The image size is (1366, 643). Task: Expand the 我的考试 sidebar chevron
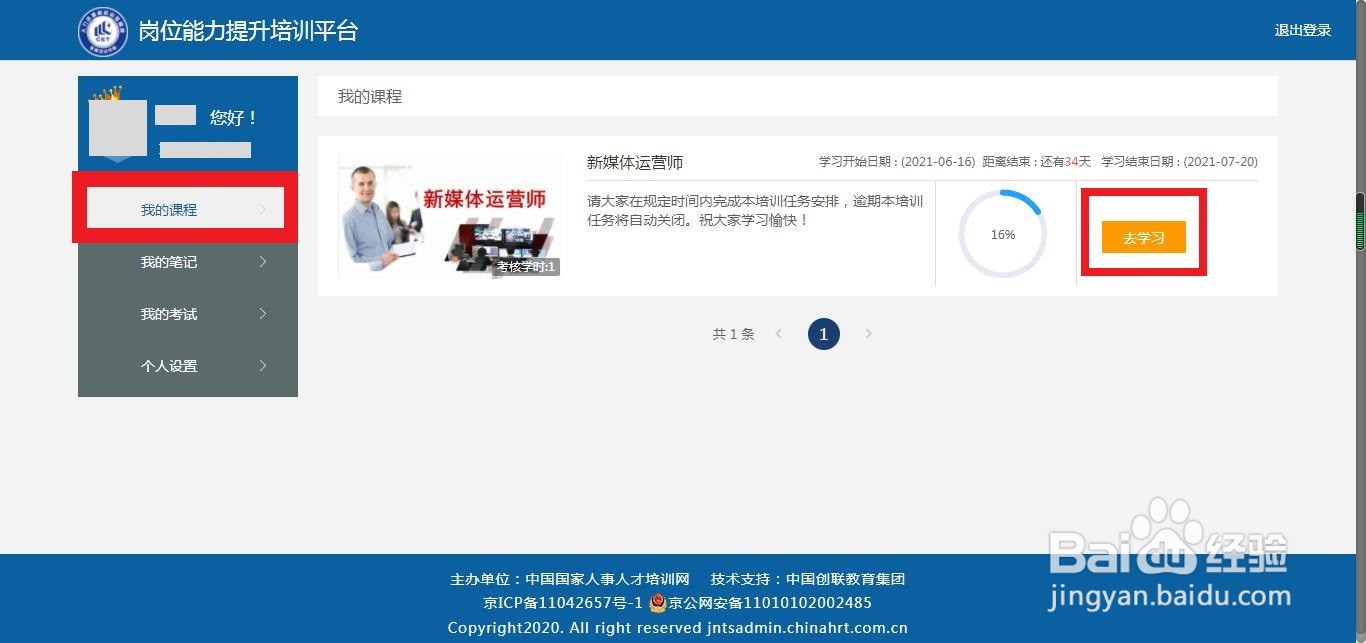[x=262, y=314]
